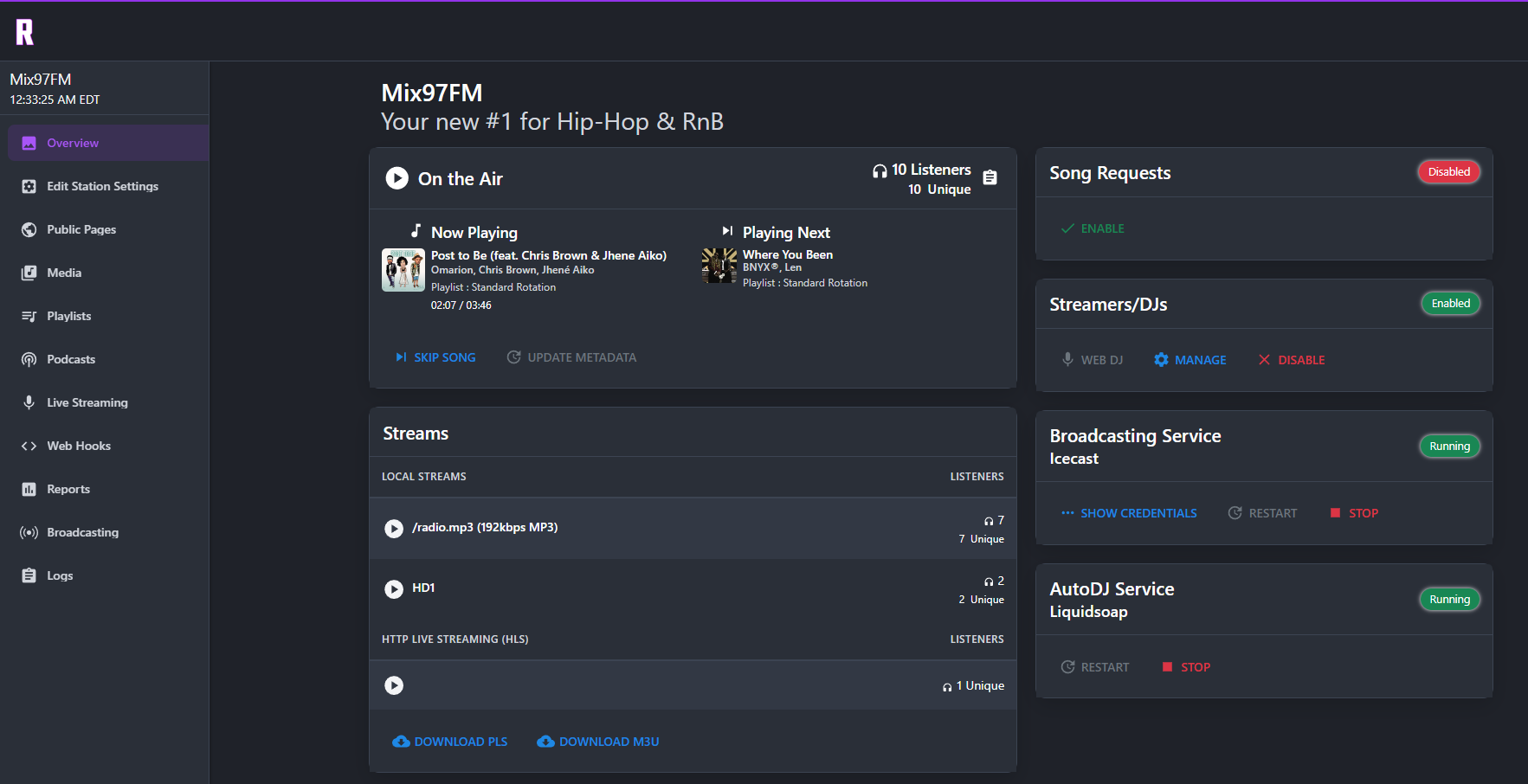Enable Song Requests
The image size is (1528, 784).
tap(1093, 228)
